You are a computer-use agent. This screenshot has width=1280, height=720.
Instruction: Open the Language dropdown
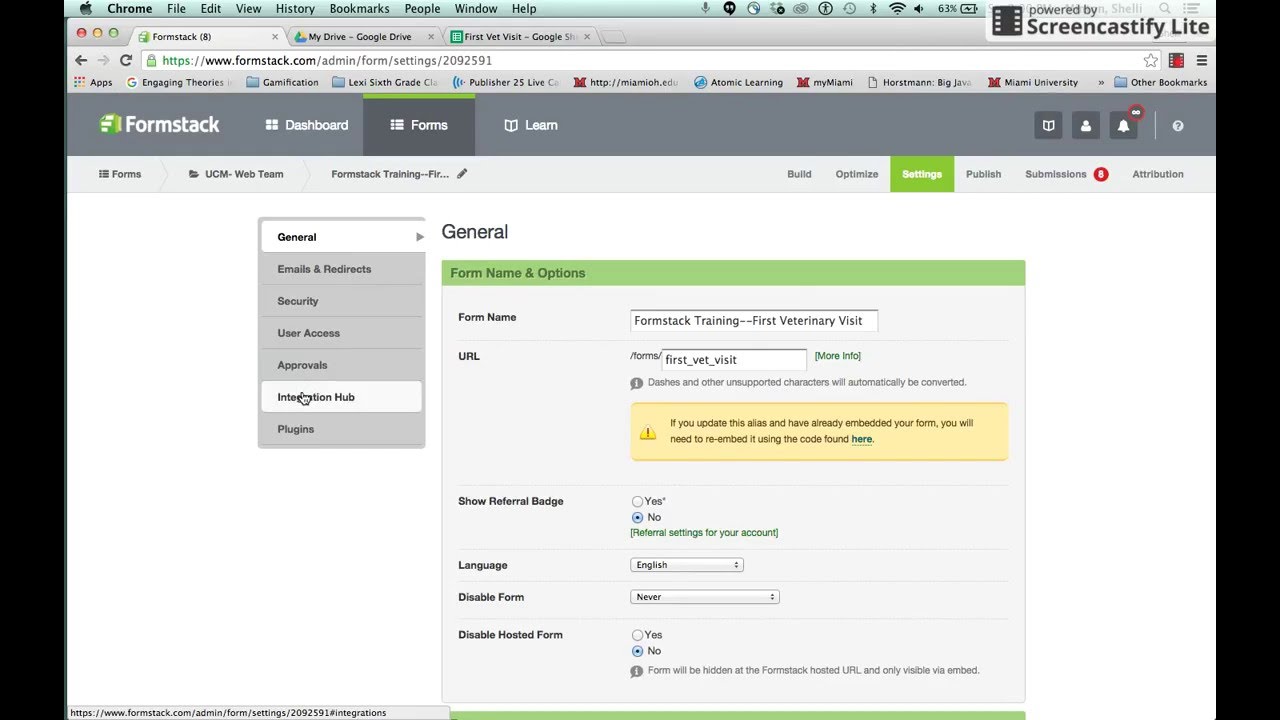click(687, 565)
